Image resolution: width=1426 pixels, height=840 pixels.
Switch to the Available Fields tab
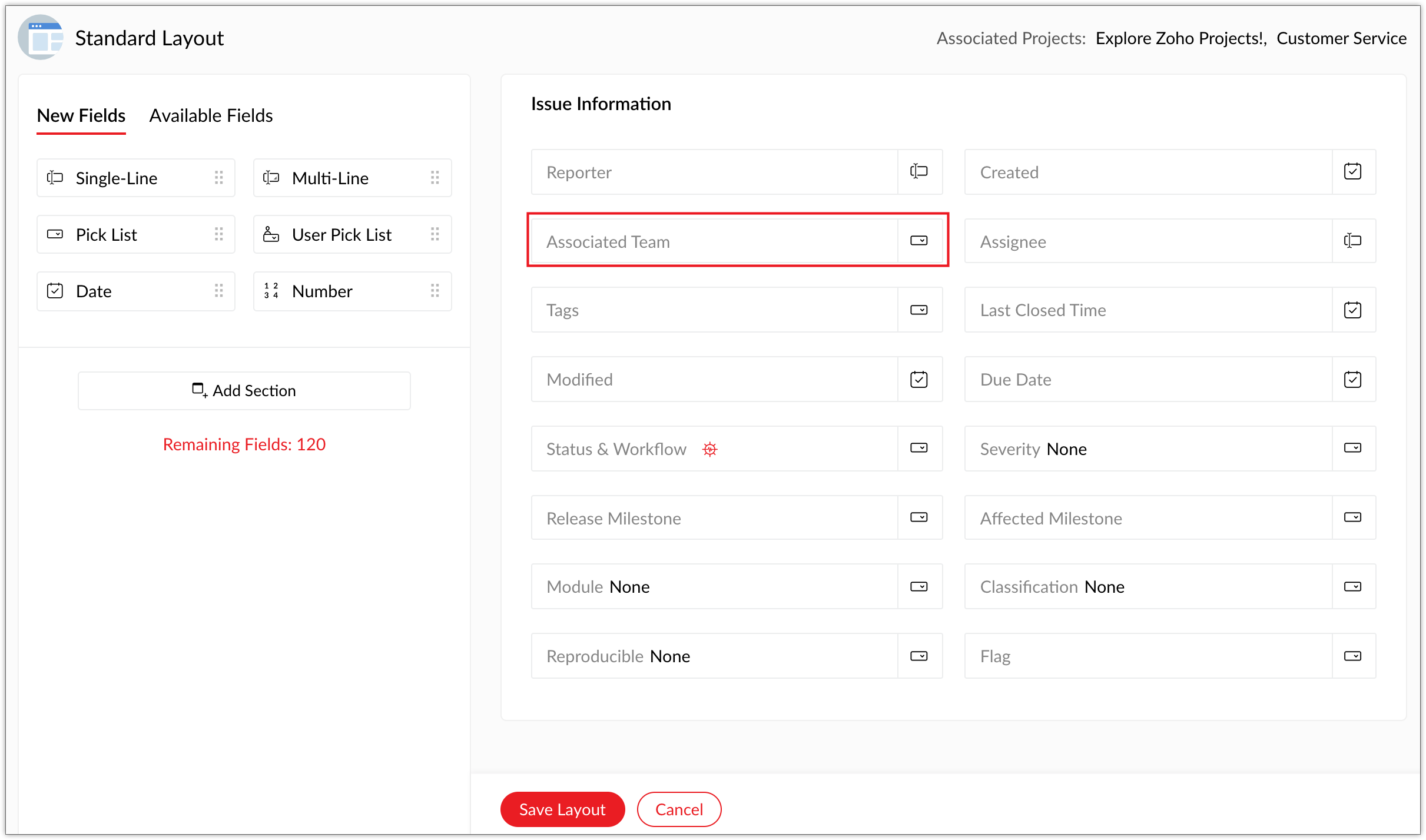coord(211,115)
